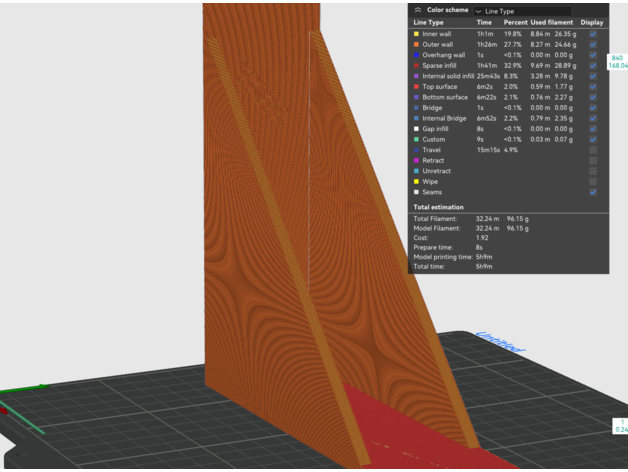The height and width of the screenshot is (472, 628).
Task: Click the Untitled plate name on bed
Action: pyautogui.click(x=500, y=343)
